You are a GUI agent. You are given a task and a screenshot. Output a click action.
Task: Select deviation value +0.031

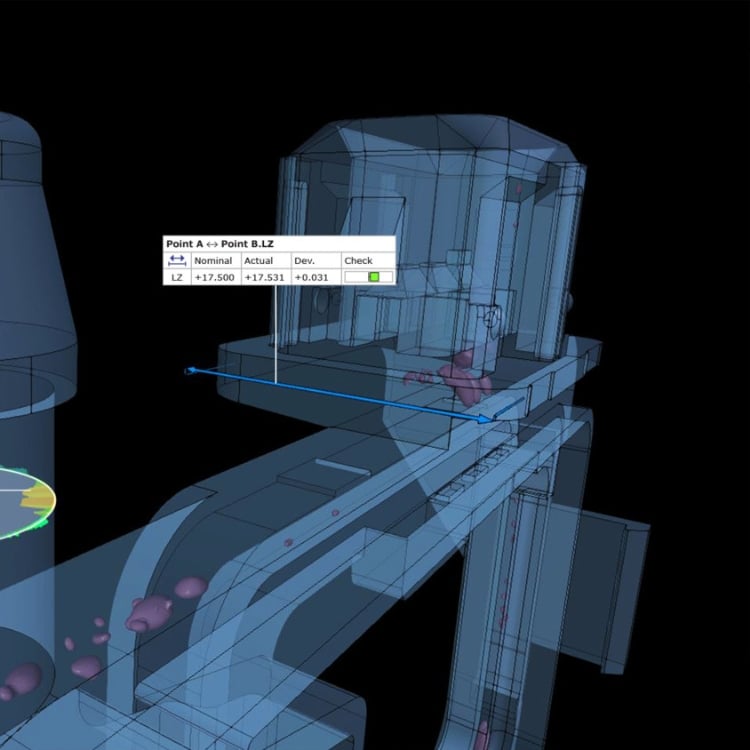coord(311,277)
